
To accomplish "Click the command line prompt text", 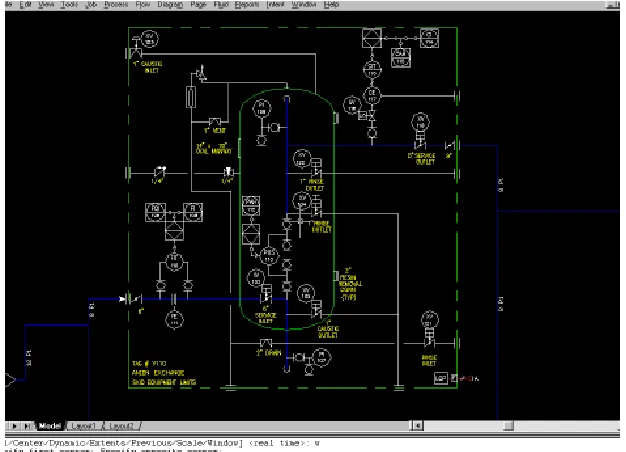I will coord(162,443).
